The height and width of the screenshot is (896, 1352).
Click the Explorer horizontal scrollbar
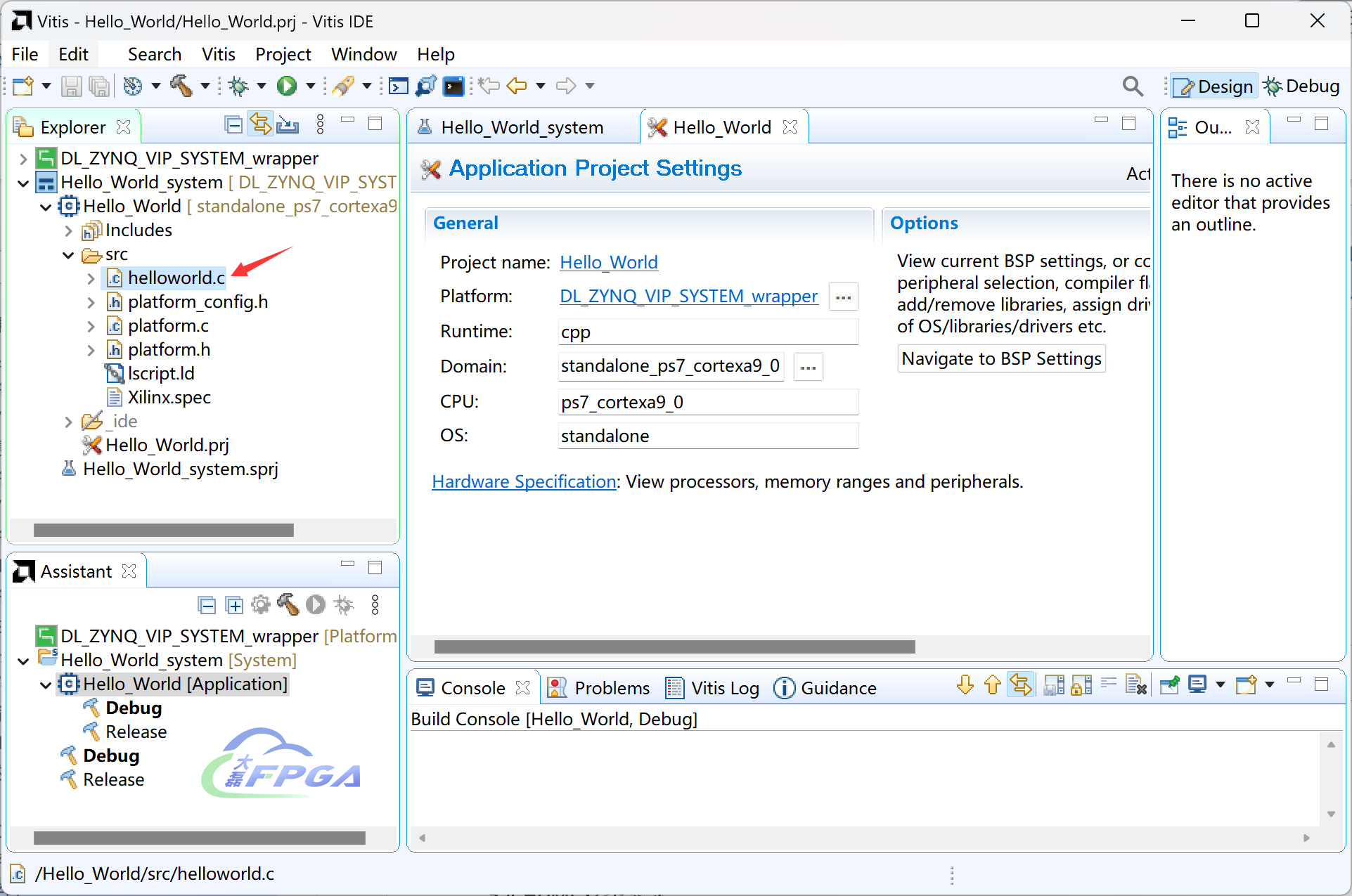[163, 530]
